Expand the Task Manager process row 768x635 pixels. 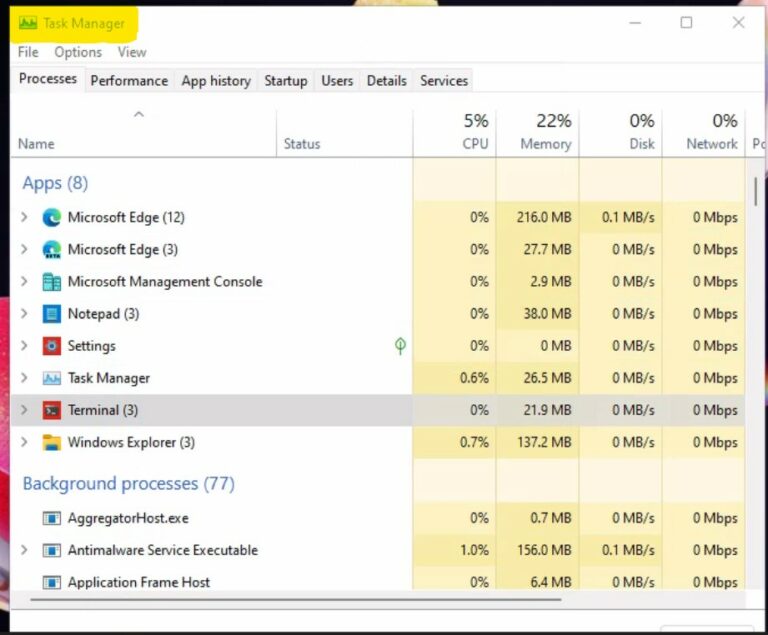point(24,377)
